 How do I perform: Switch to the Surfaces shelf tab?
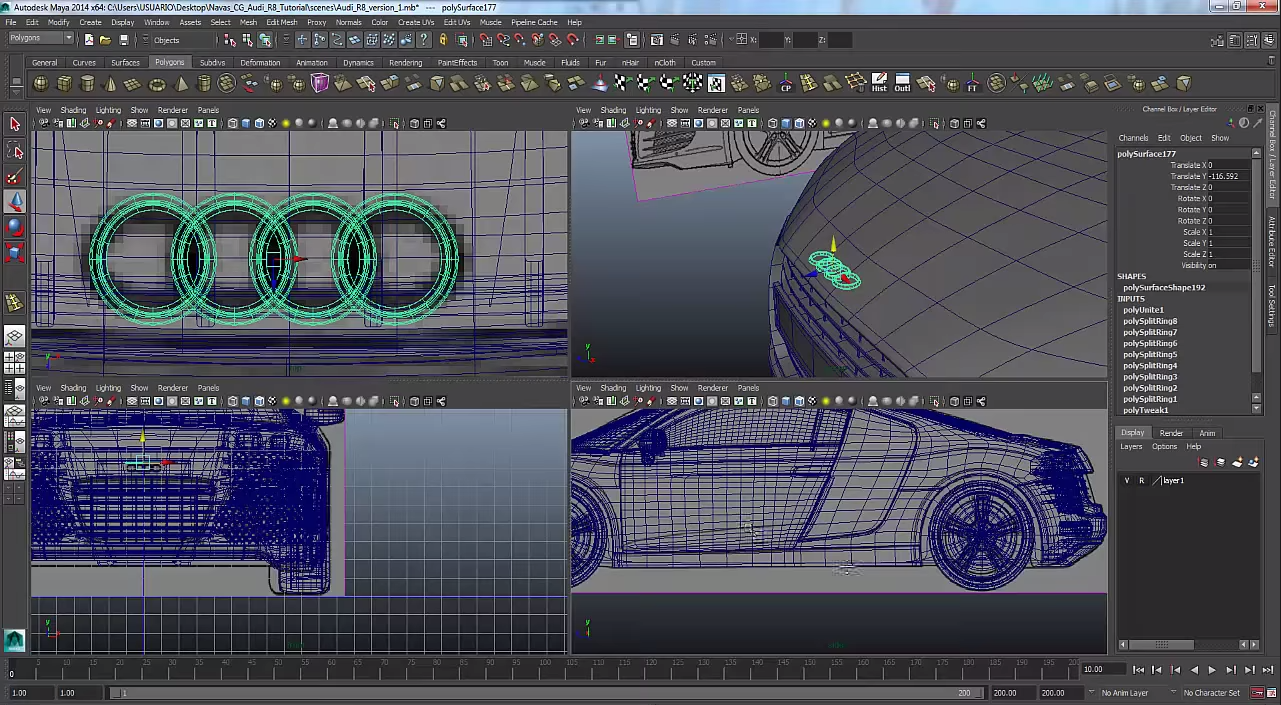pos(125,62)
